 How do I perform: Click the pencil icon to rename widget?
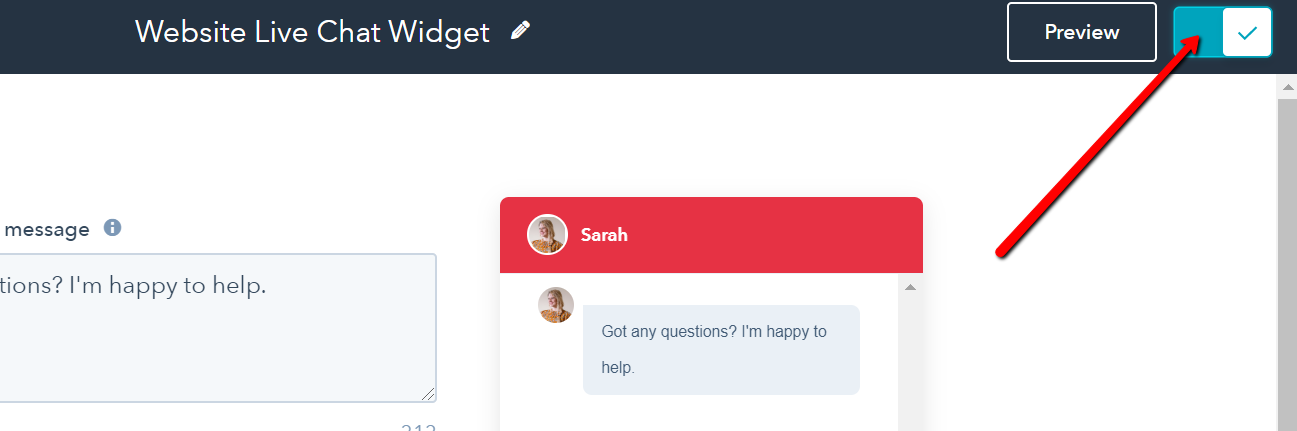520,31
